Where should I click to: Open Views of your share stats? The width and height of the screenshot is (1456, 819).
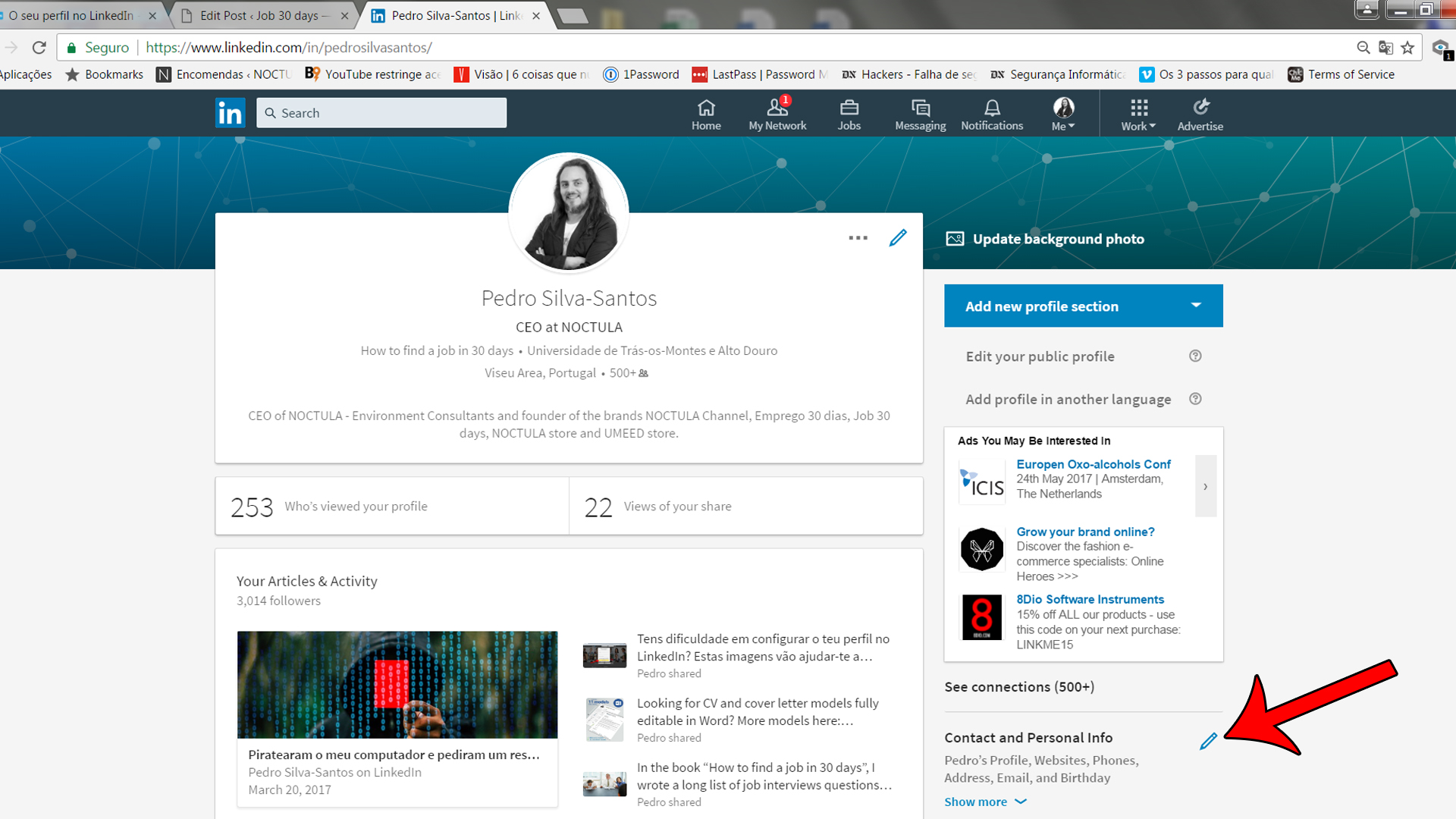(x=745, y=506)
